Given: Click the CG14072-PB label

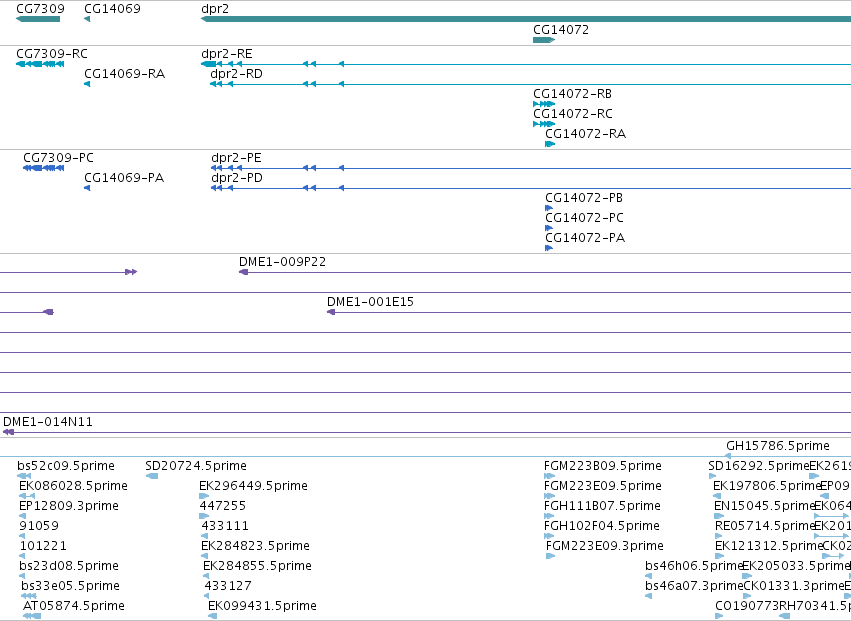Looking at the screenshot, I should pos(584,198).
